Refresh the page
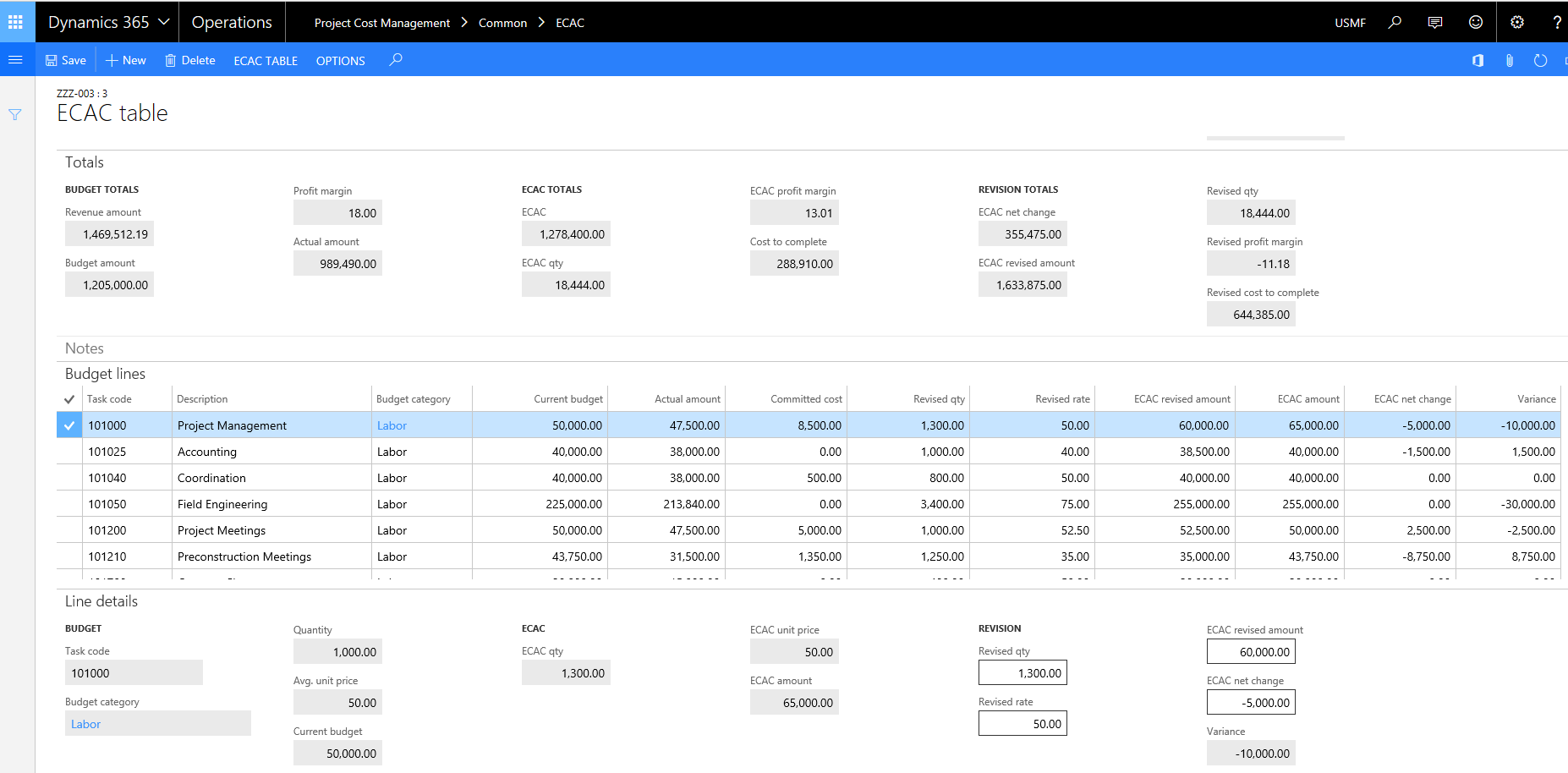This screenshot has height=773, width=1568. (1540, 60)
